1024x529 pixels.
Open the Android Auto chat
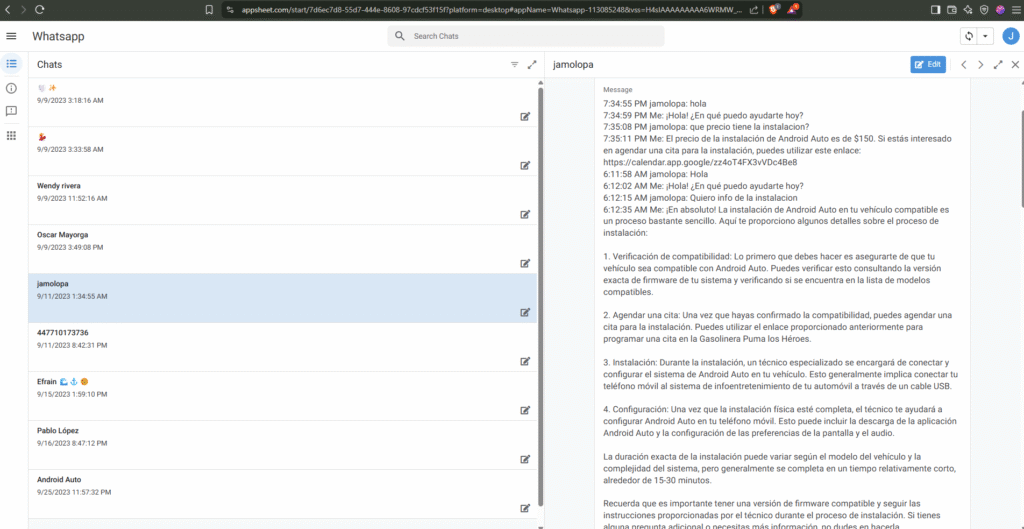(x=282, y=494)
